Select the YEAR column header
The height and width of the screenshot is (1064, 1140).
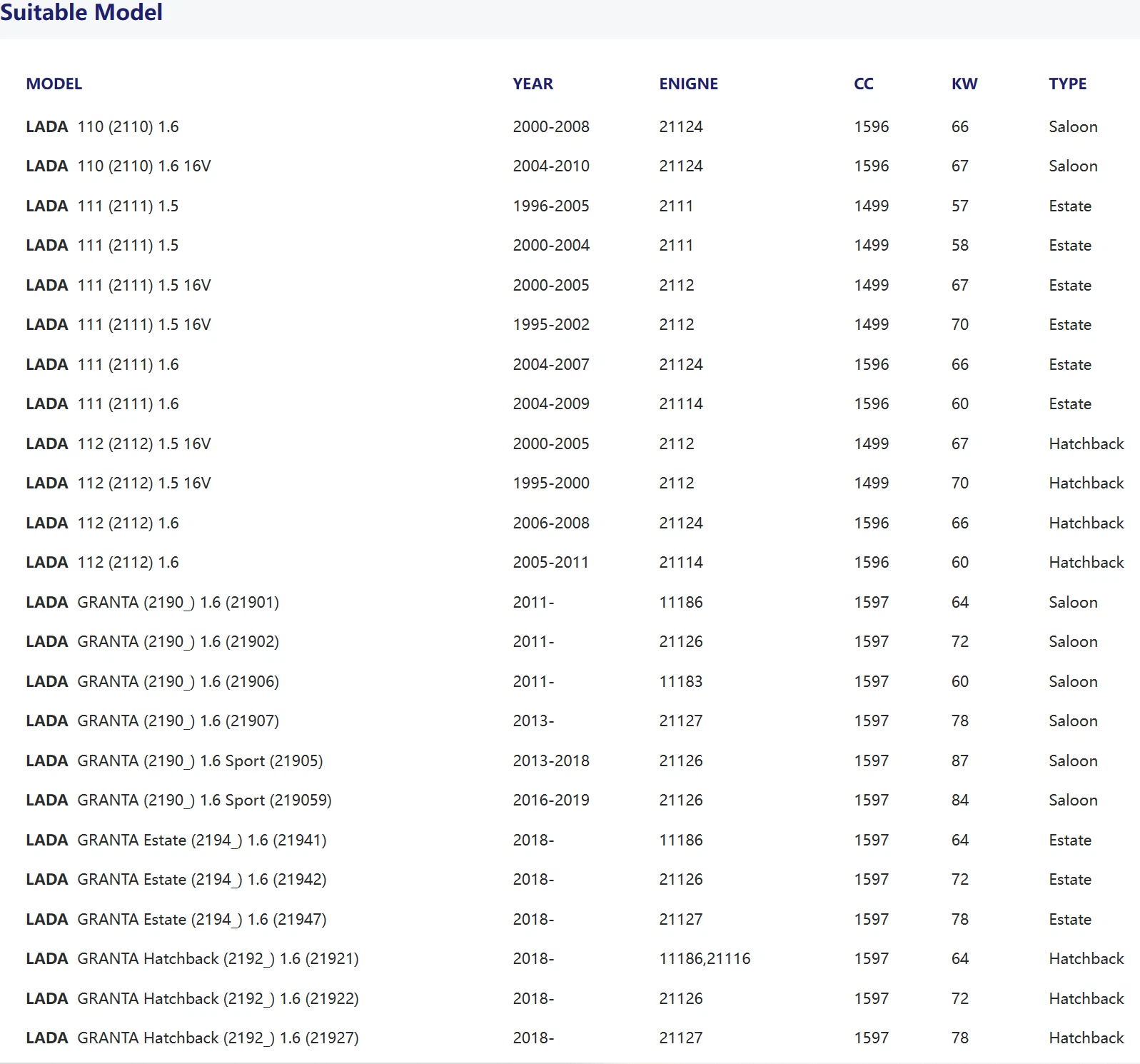pos(533,84)
